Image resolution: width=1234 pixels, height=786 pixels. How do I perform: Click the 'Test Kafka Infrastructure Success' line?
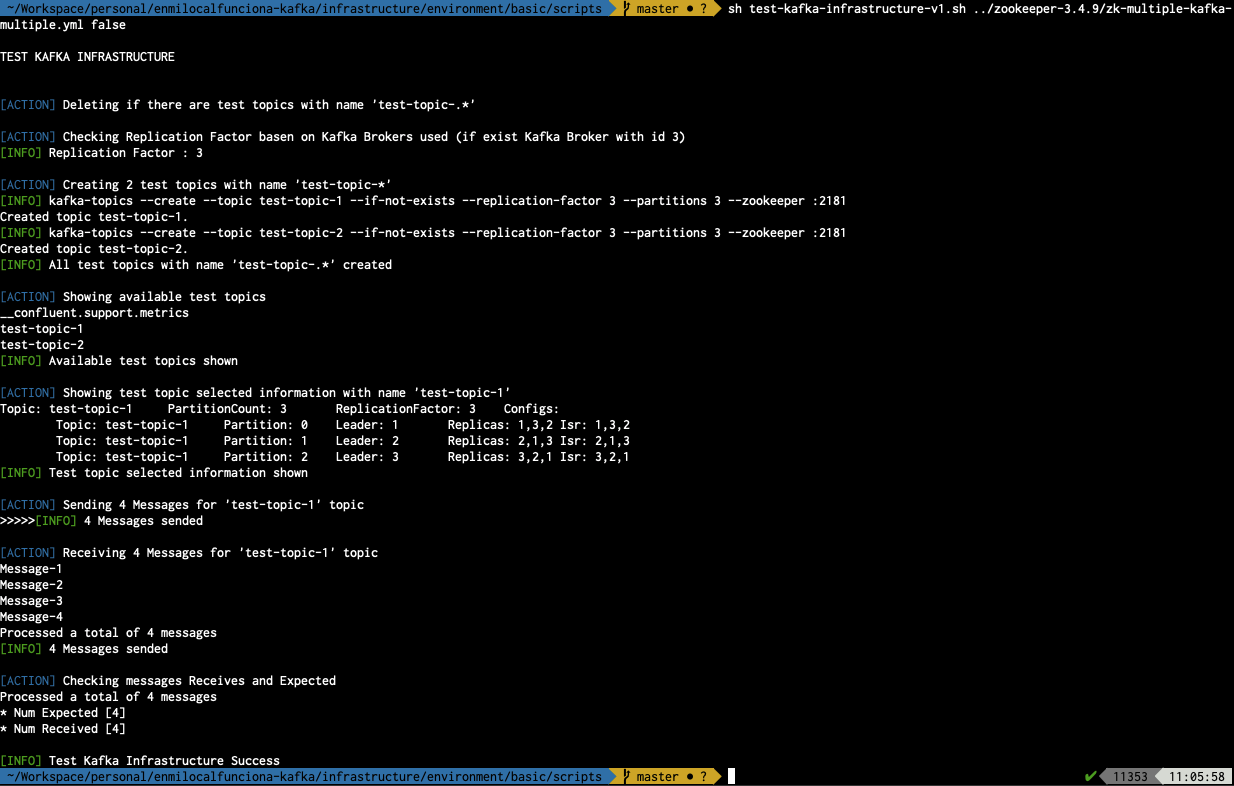(x=140, y=761)
